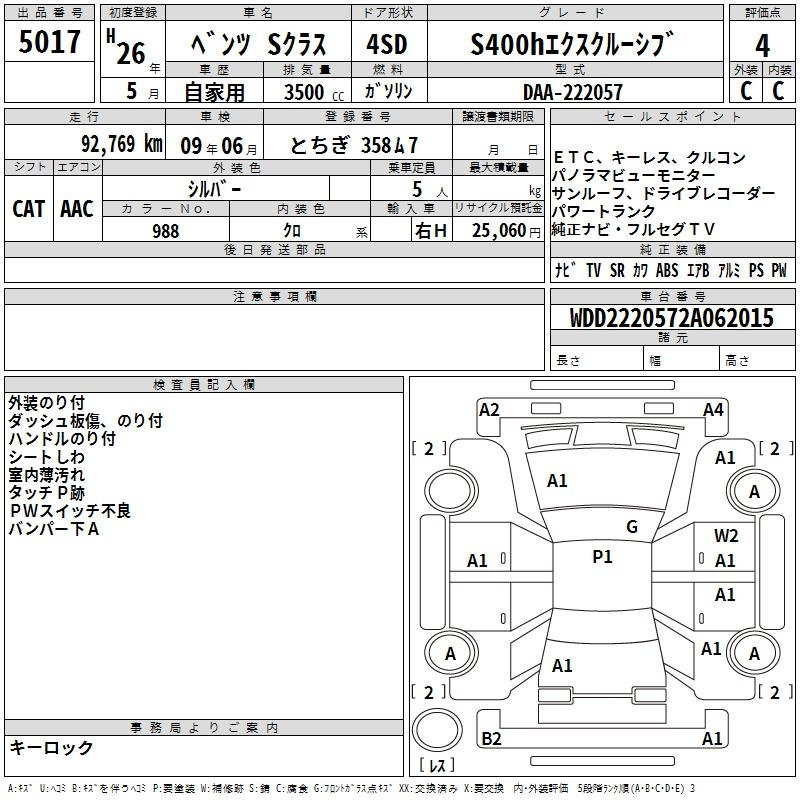Screen dimensions: 800x800
Task: Click the G windshield chip marker
Action: click(631, 527)
